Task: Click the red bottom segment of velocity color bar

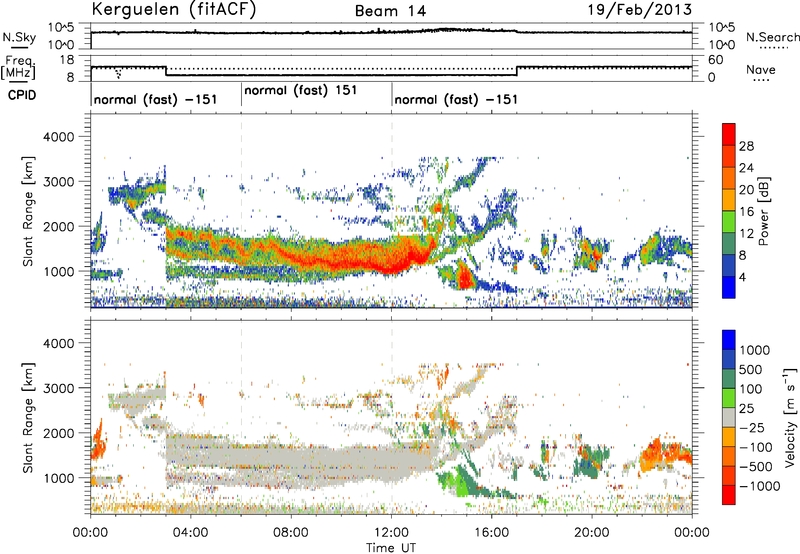Action: [x=729, y=495]
